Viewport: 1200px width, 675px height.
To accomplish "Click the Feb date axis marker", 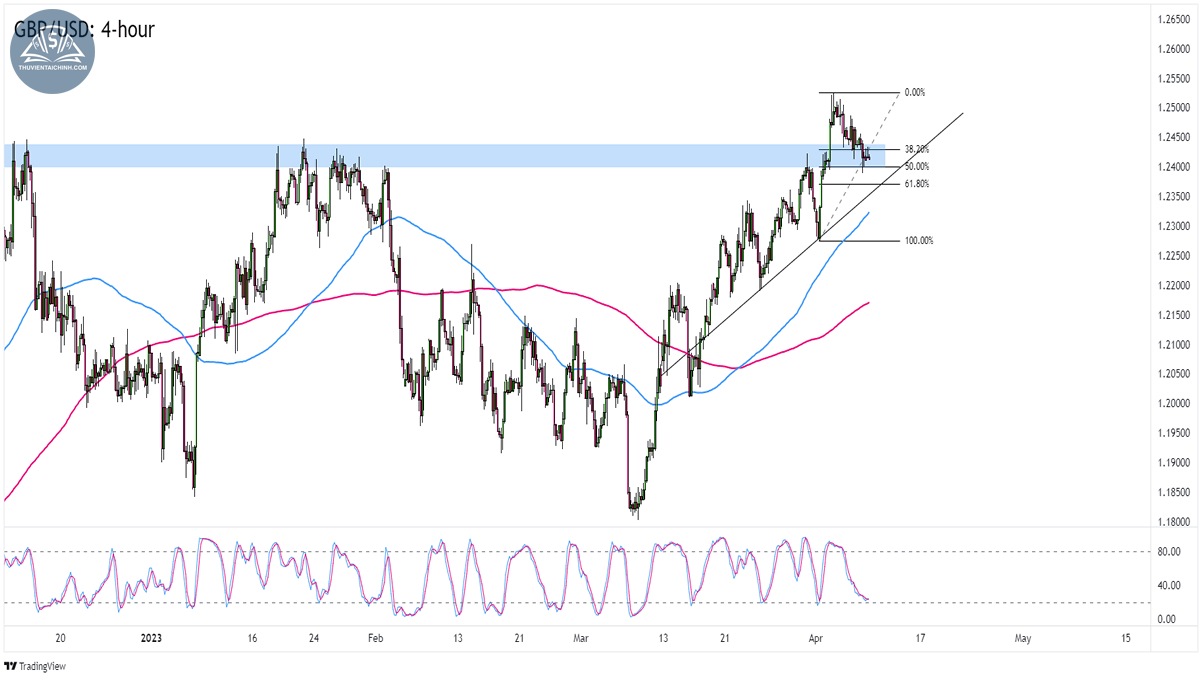I will point(374,637).
